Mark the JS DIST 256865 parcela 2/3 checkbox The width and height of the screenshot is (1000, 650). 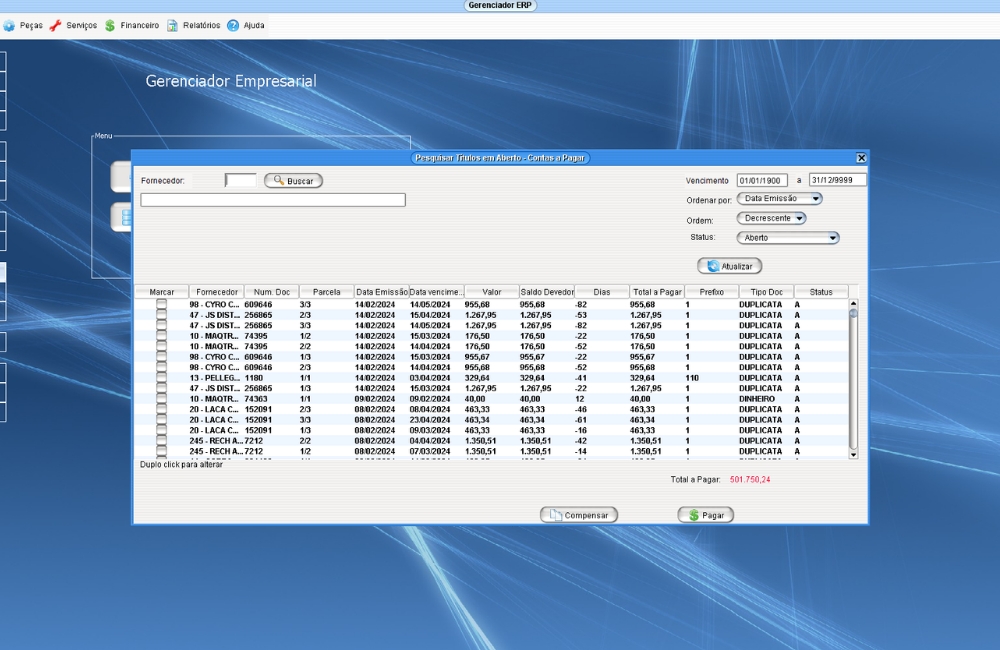point(161,315)
